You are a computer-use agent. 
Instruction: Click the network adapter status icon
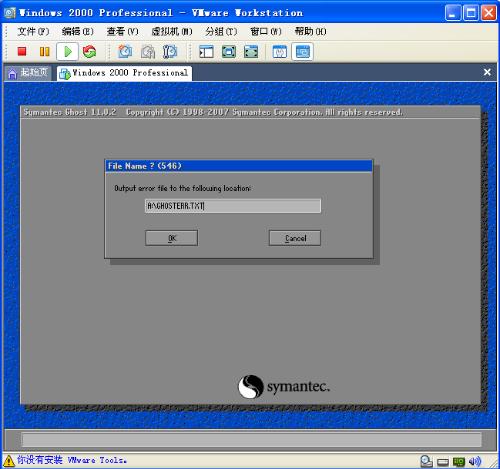point(459,462)
